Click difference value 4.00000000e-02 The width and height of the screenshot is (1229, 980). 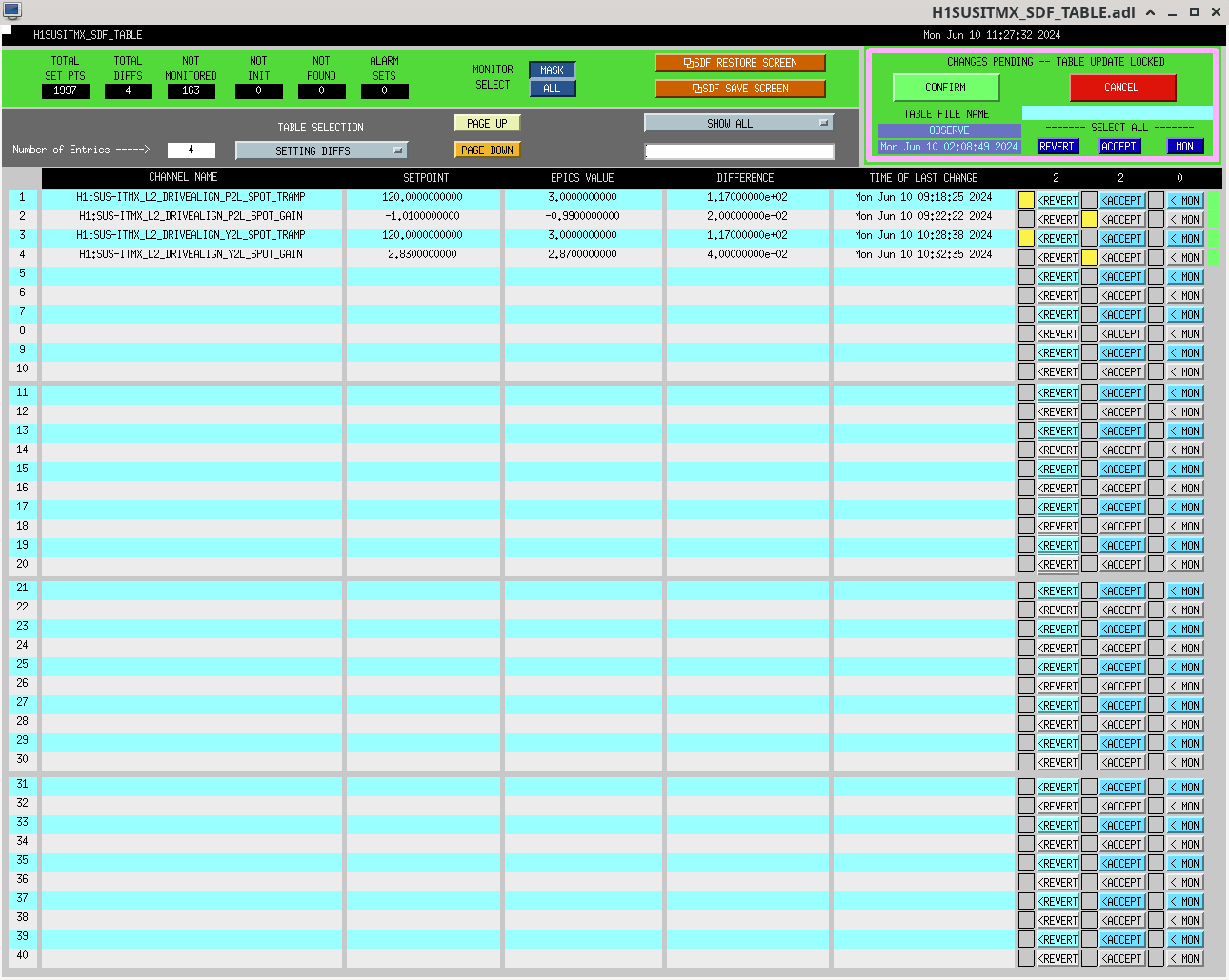click(x=747, y=255)
